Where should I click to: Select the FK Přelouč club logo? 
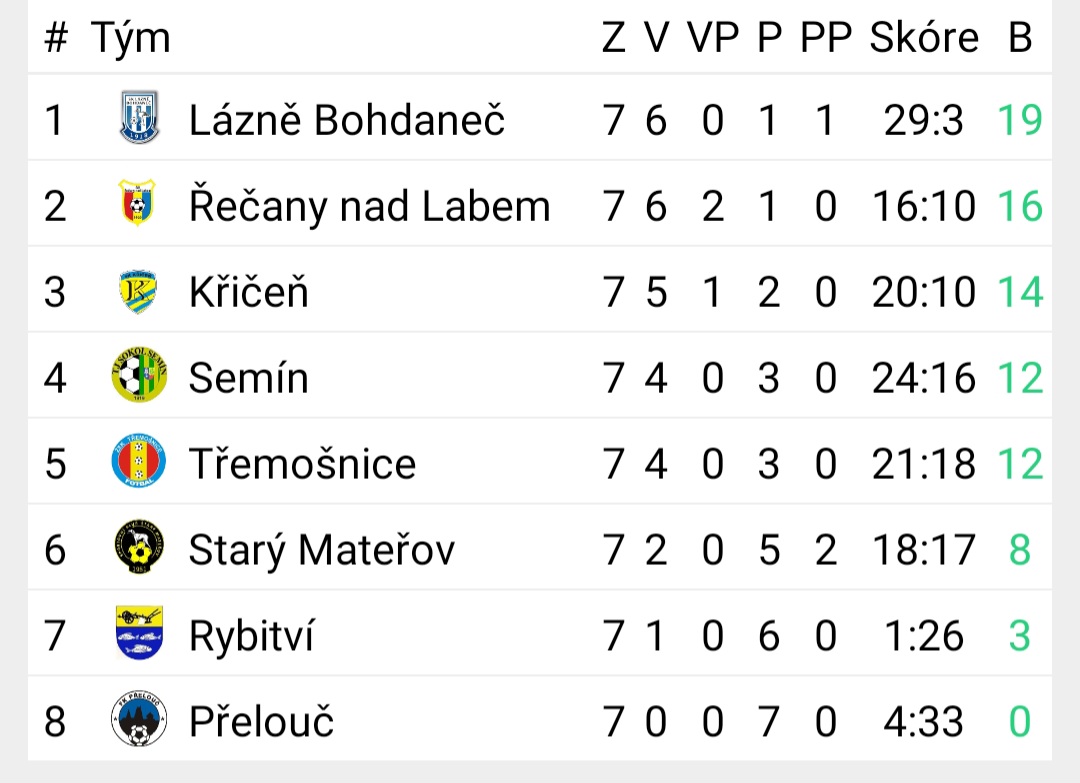(x=139, y=719)
